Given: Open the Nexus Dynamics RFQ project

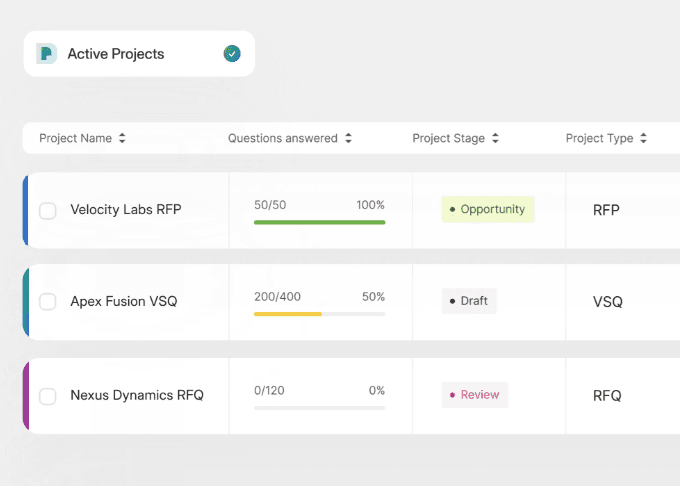Looking at the screenshot, I should click(137, 396).
